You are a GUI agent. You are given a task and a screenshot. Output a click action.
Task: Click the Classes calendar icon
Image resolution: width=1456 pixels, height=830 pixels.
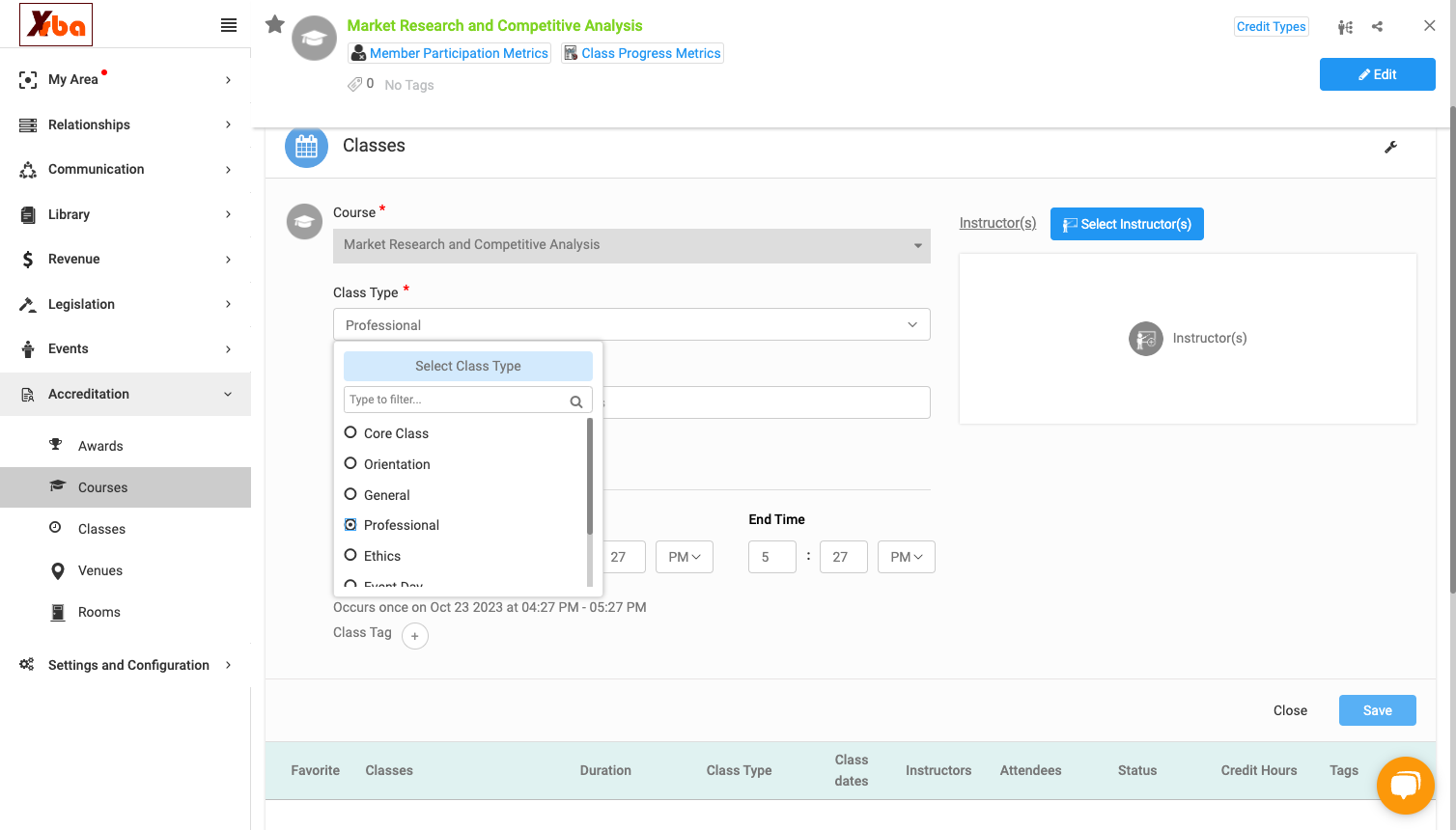[x=306, y=146]
